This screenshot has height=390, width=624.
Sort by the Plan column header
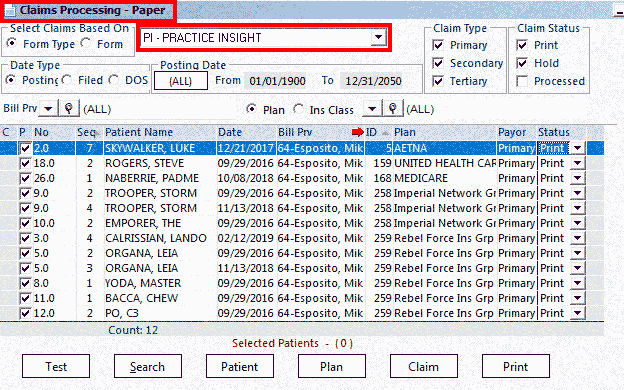(x=445, y=132)
